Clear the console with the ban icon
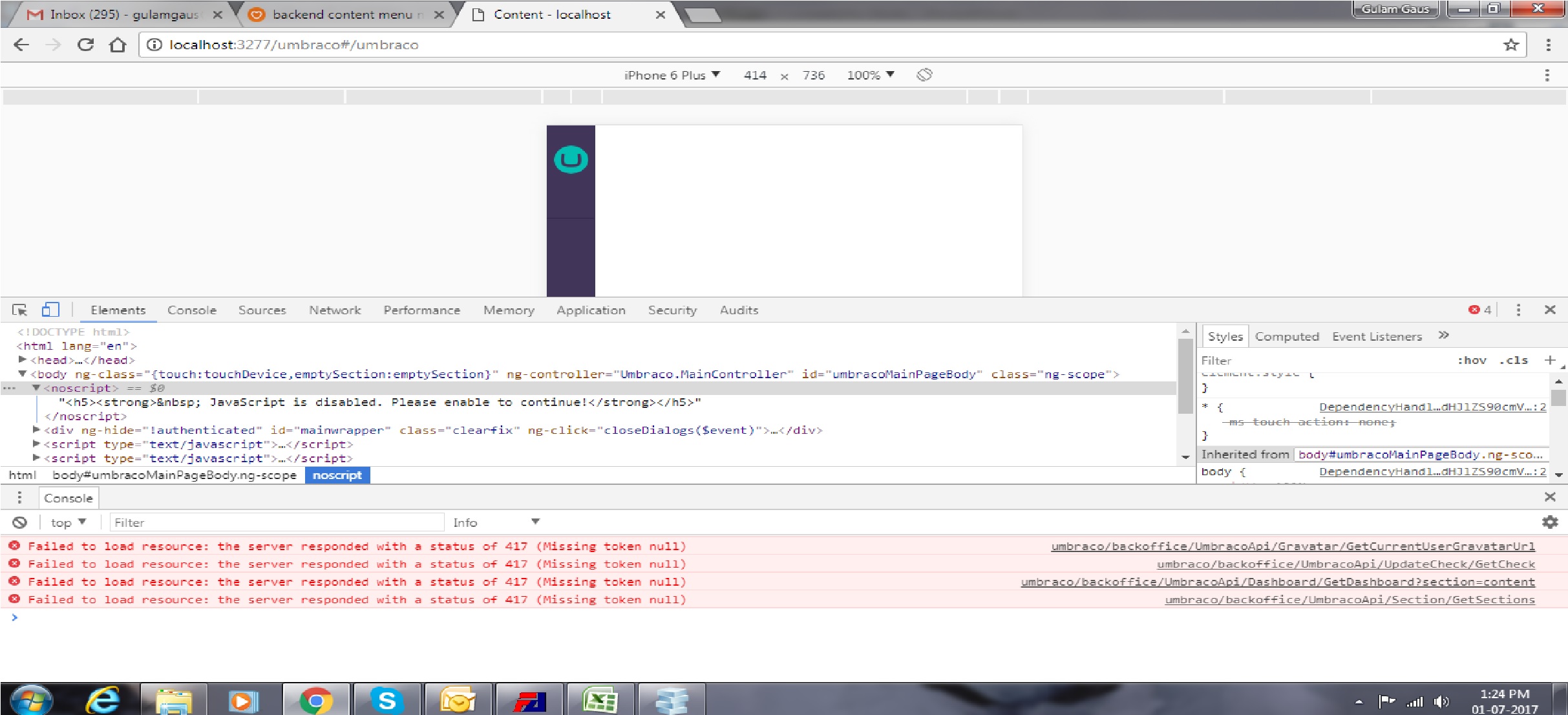 pos(20,522)
